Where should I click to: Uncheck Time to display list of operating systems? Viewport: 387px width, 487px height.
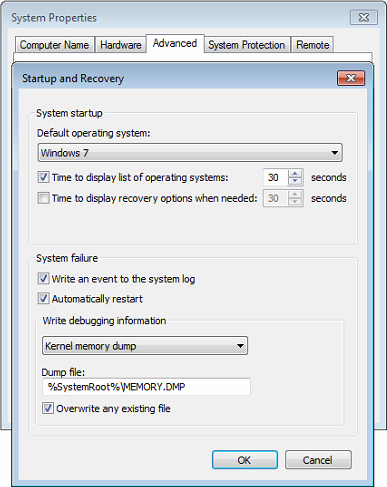[x=43, y=177]
